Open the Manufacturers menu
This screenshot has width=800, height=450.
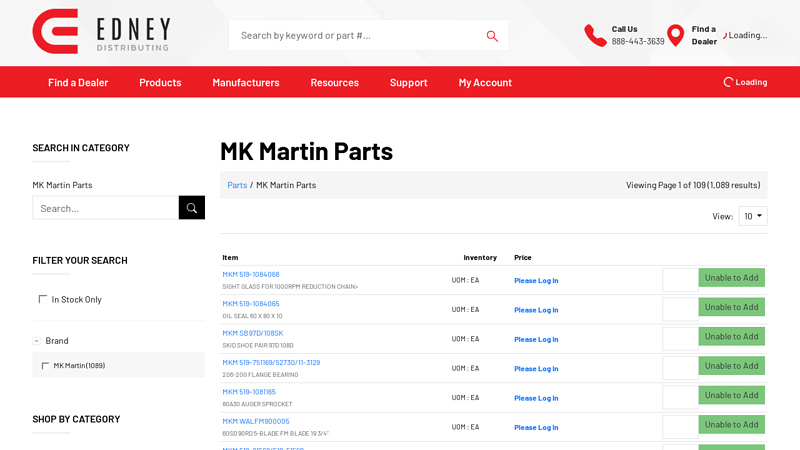click(246, 82)
